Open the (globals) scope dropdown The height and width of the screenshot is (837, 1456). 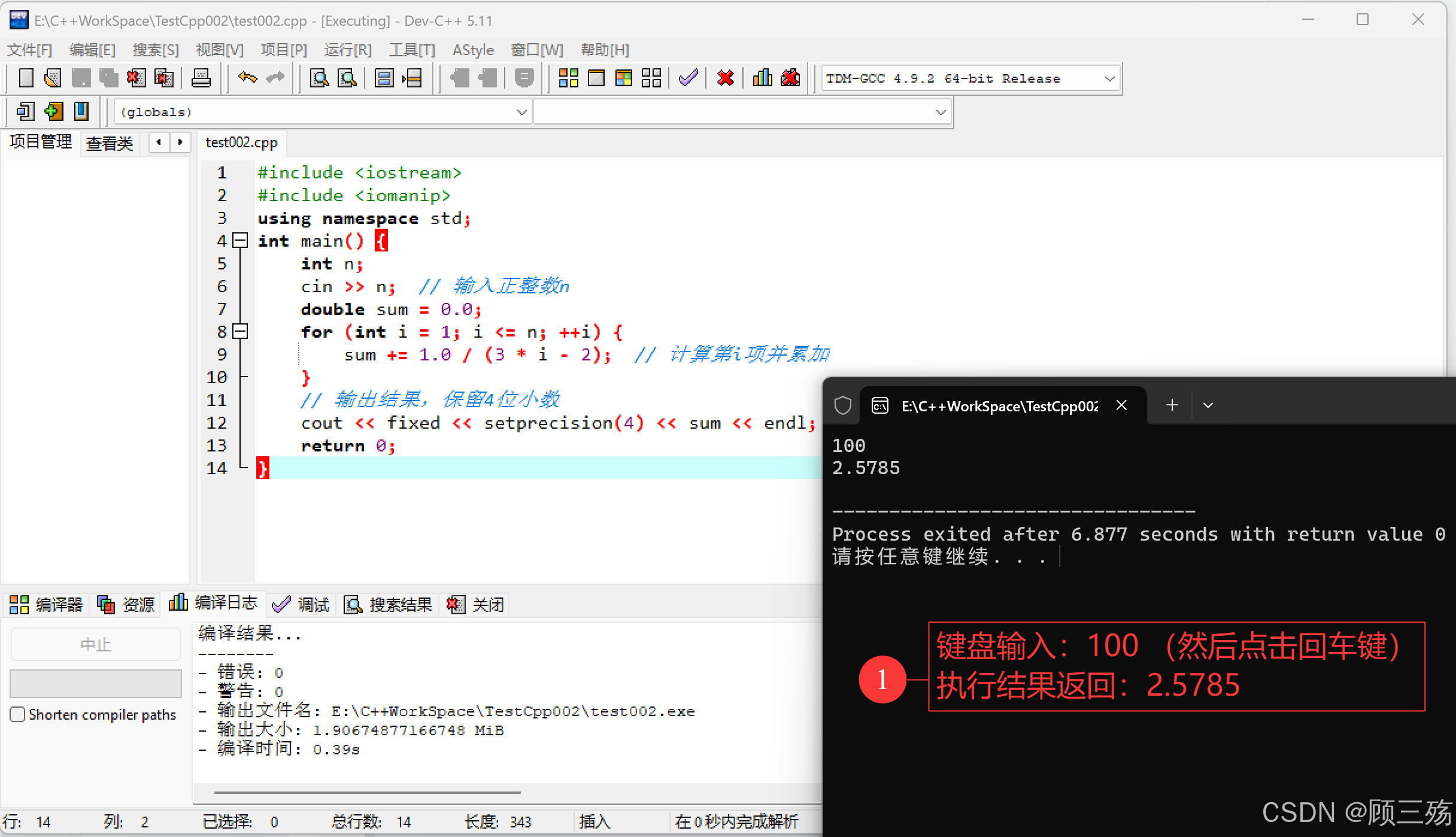point(521,112)
